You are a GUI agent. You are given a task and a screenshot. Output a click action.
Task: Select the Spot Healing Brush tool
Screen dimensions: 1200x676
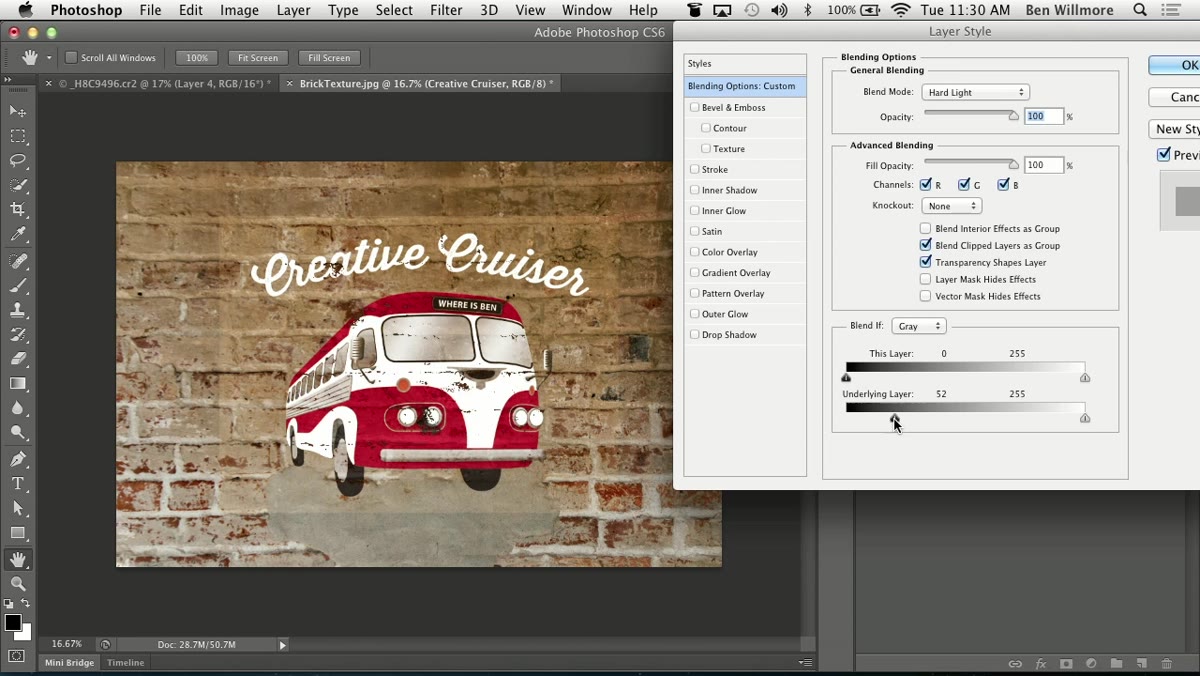tap(18, 261)
